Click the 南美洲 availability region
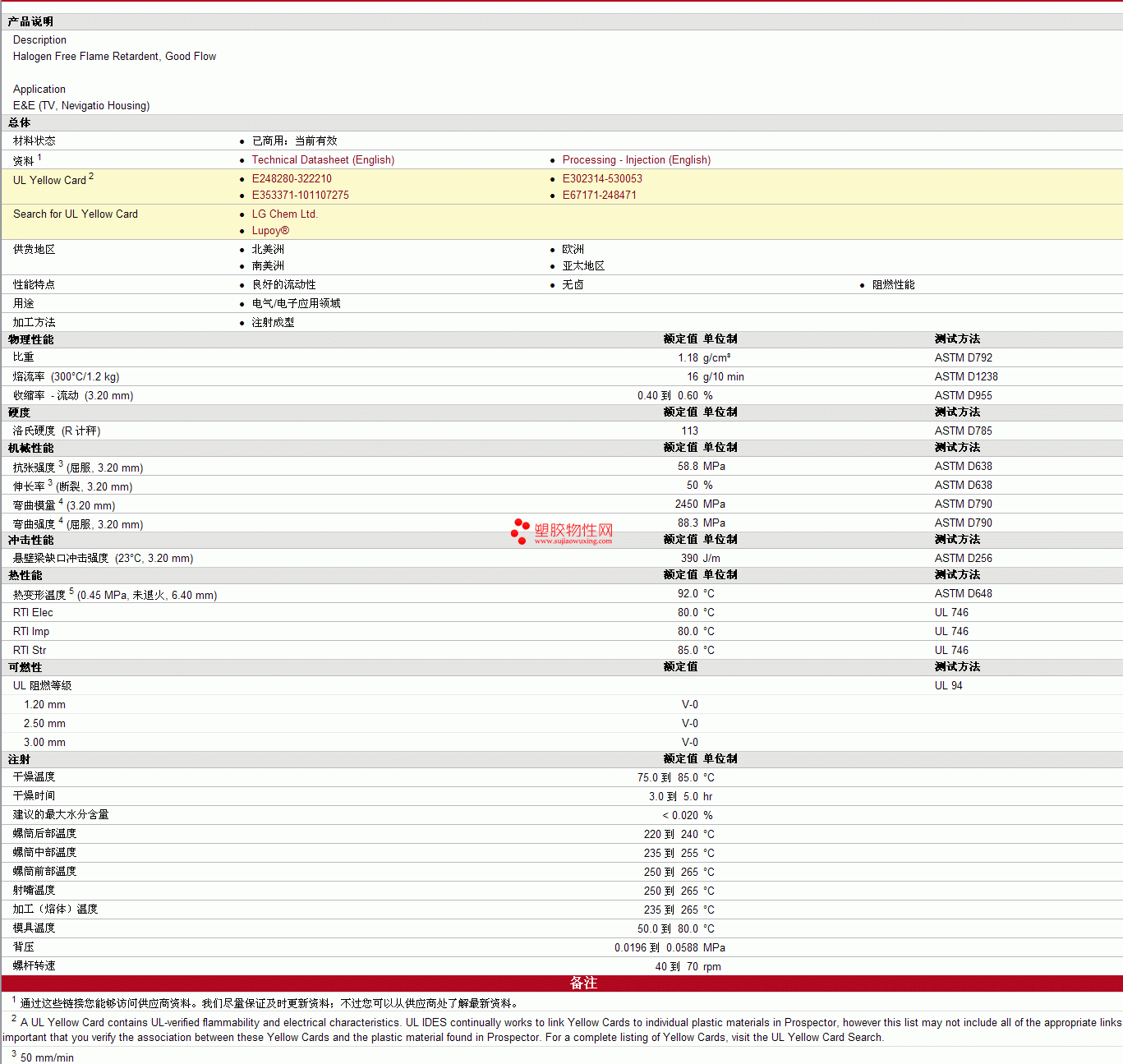This screenshot has height=1064, width=1123. click(x=268, y=266)
